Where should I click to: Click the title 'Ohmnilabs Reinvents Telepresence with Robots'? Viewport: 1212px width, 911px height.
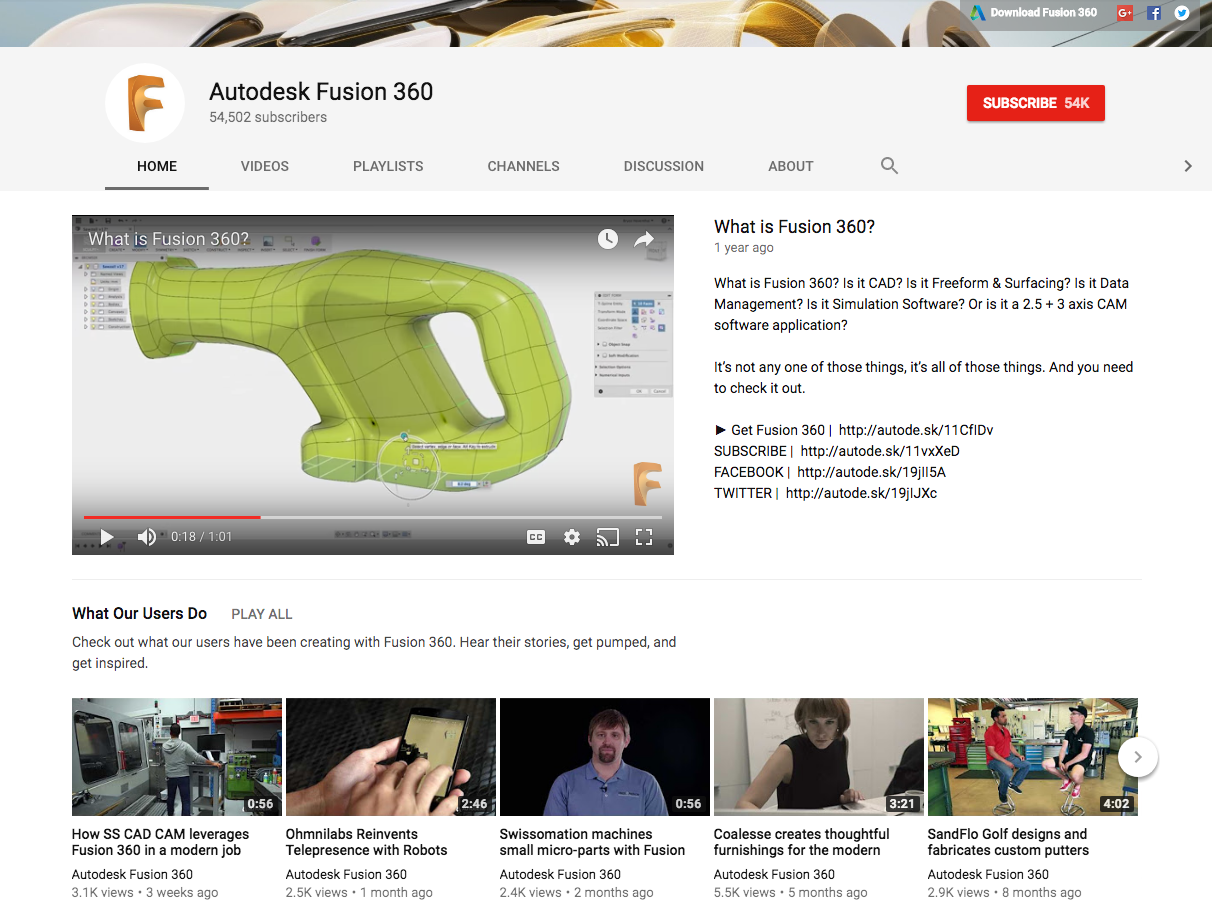click(367, 842)
